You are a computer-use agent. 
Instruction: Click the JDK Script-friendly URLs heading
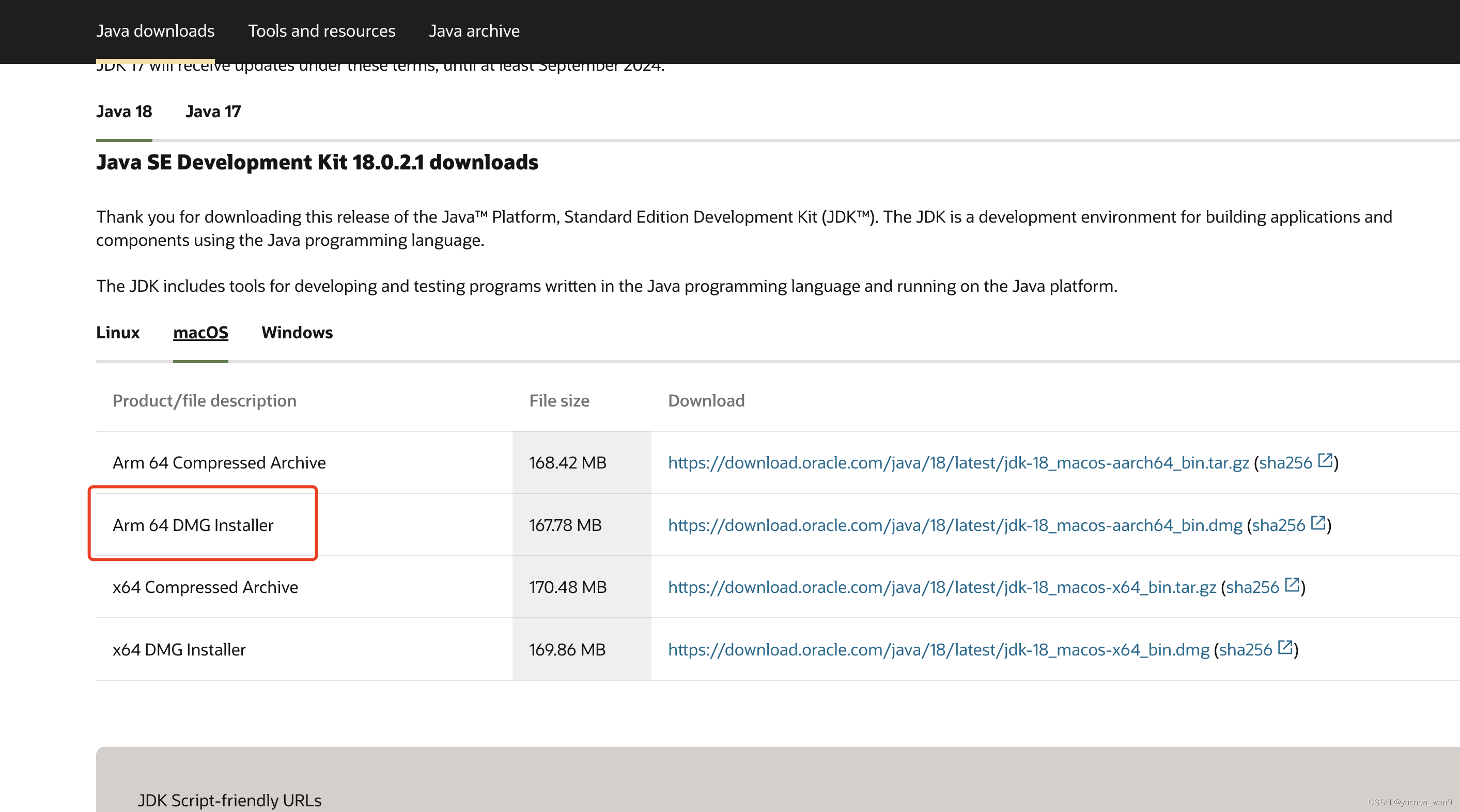click(x=229, y=800)
